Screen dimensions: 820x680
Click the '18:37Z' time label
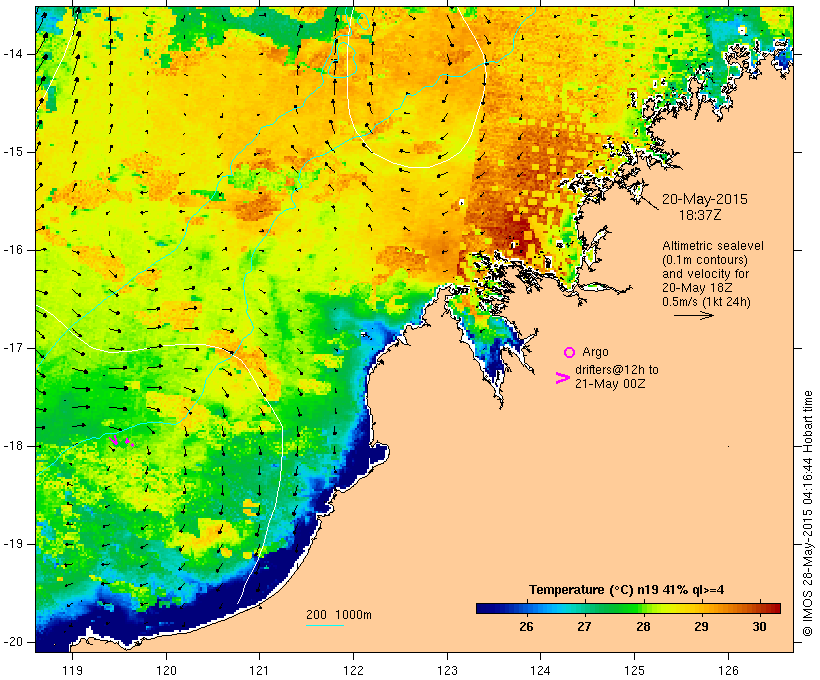pyautogui.click(x=700, y=215)
